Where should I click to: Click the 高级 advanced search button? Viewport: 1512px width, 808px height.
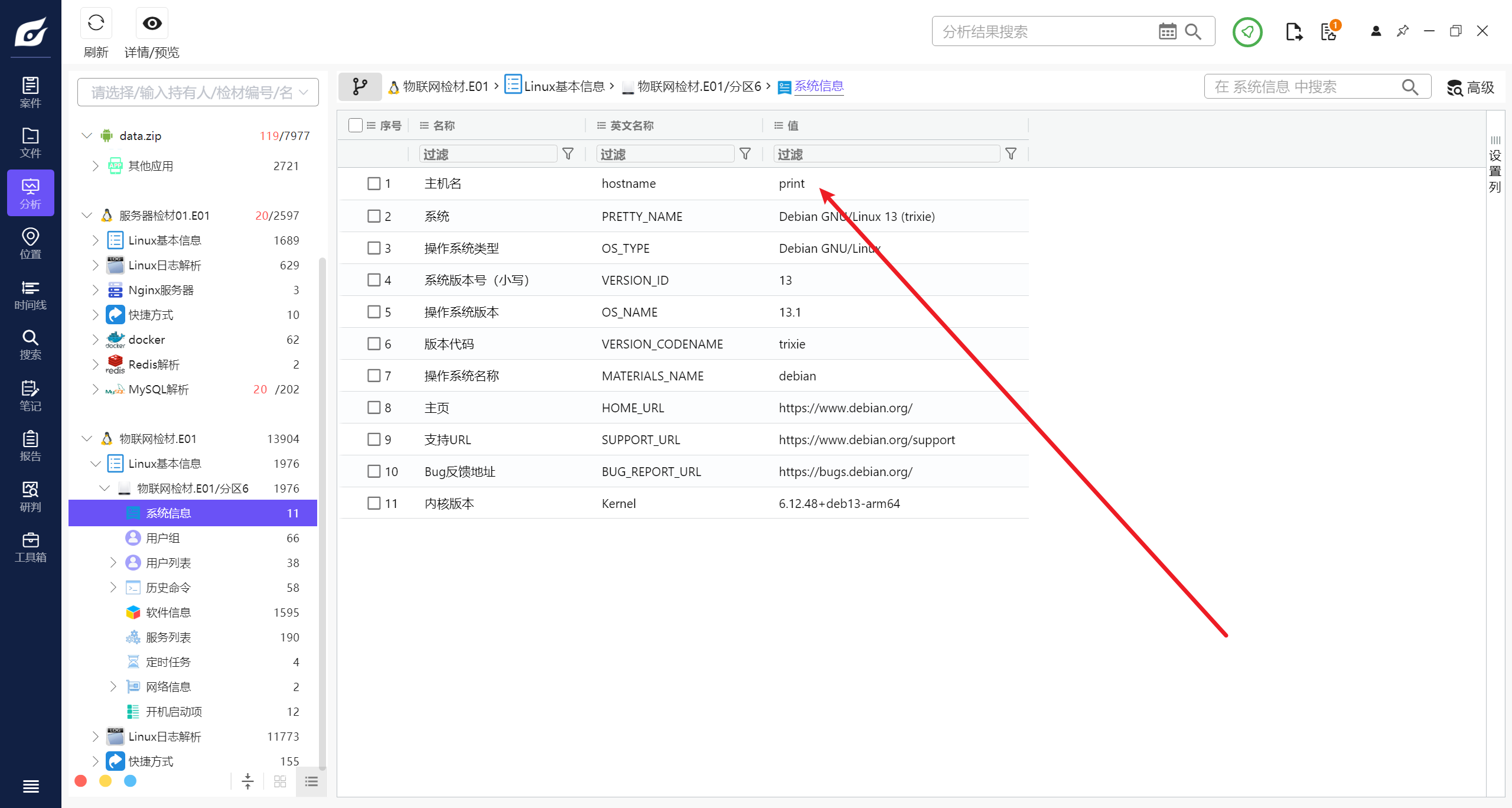pyautogui.click(x=1471, y=87)
